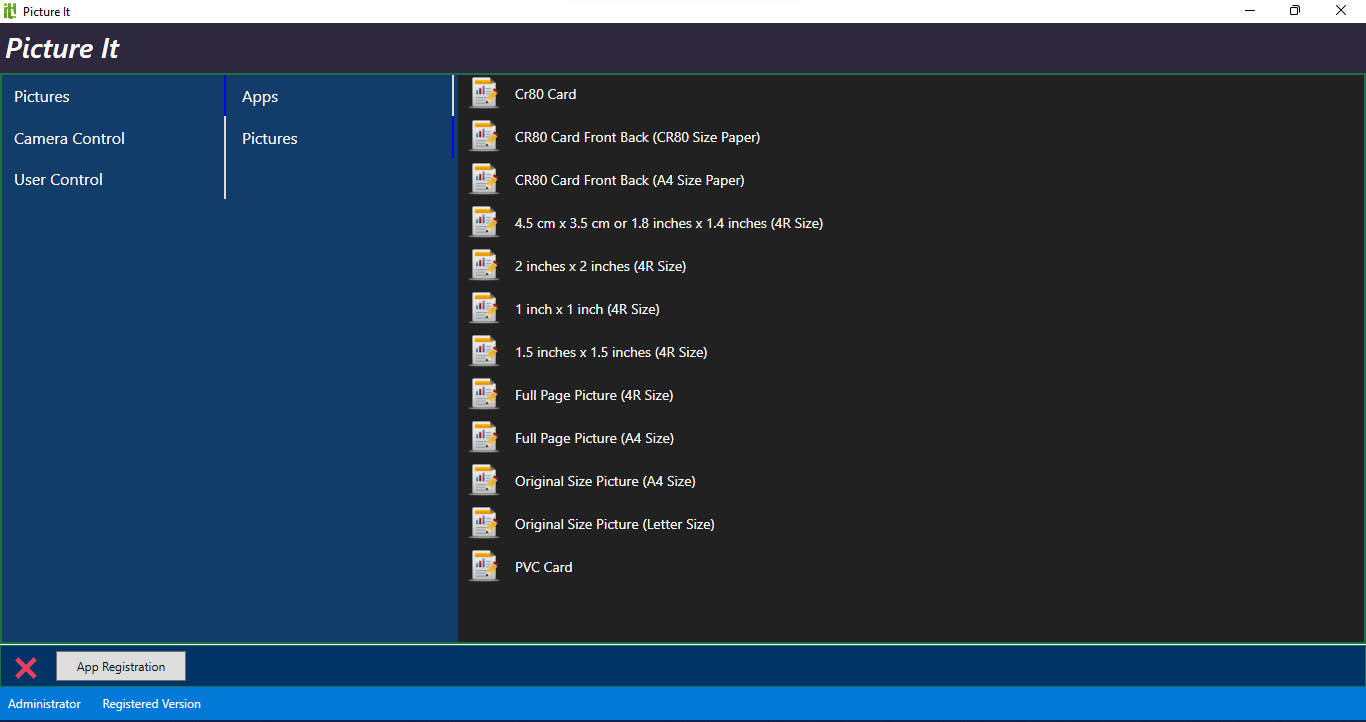Open Camera Control in the left menu
This screenshot has height=722, width=1366.
click(69, 139)
